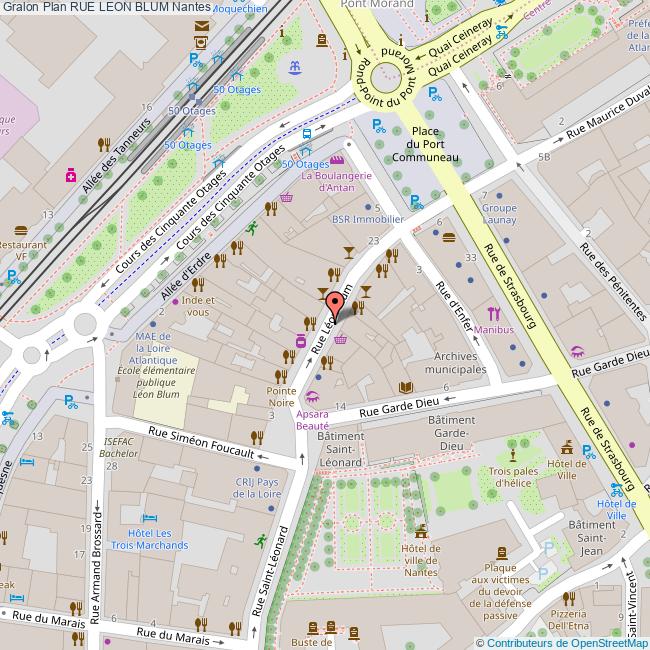Click the optician eye icon on Rue Garde Dieu

pos(577,351)
